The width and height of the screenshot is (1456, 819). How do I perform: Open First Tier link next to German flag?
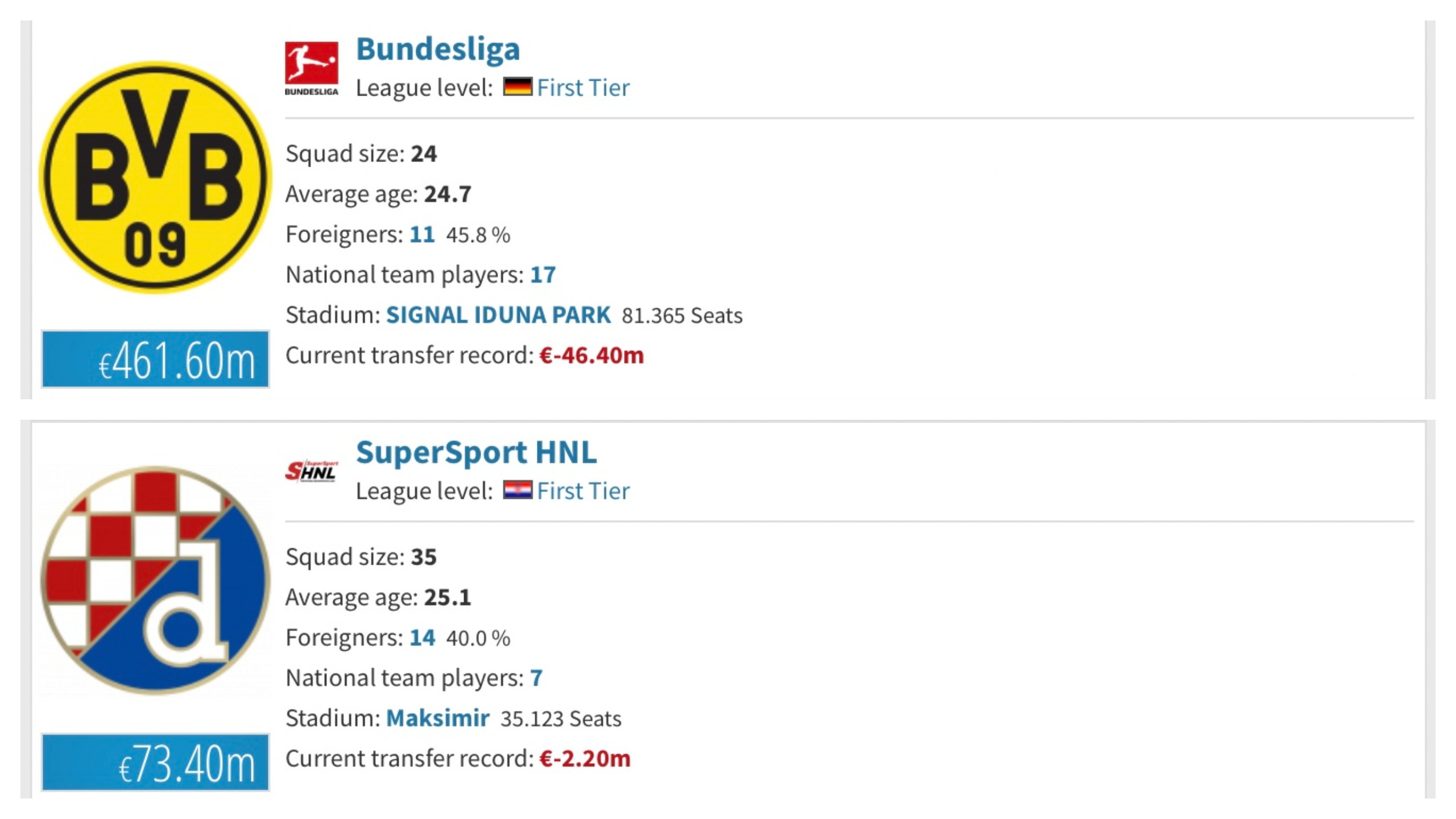pyautogui.click(x=584, y=88)
